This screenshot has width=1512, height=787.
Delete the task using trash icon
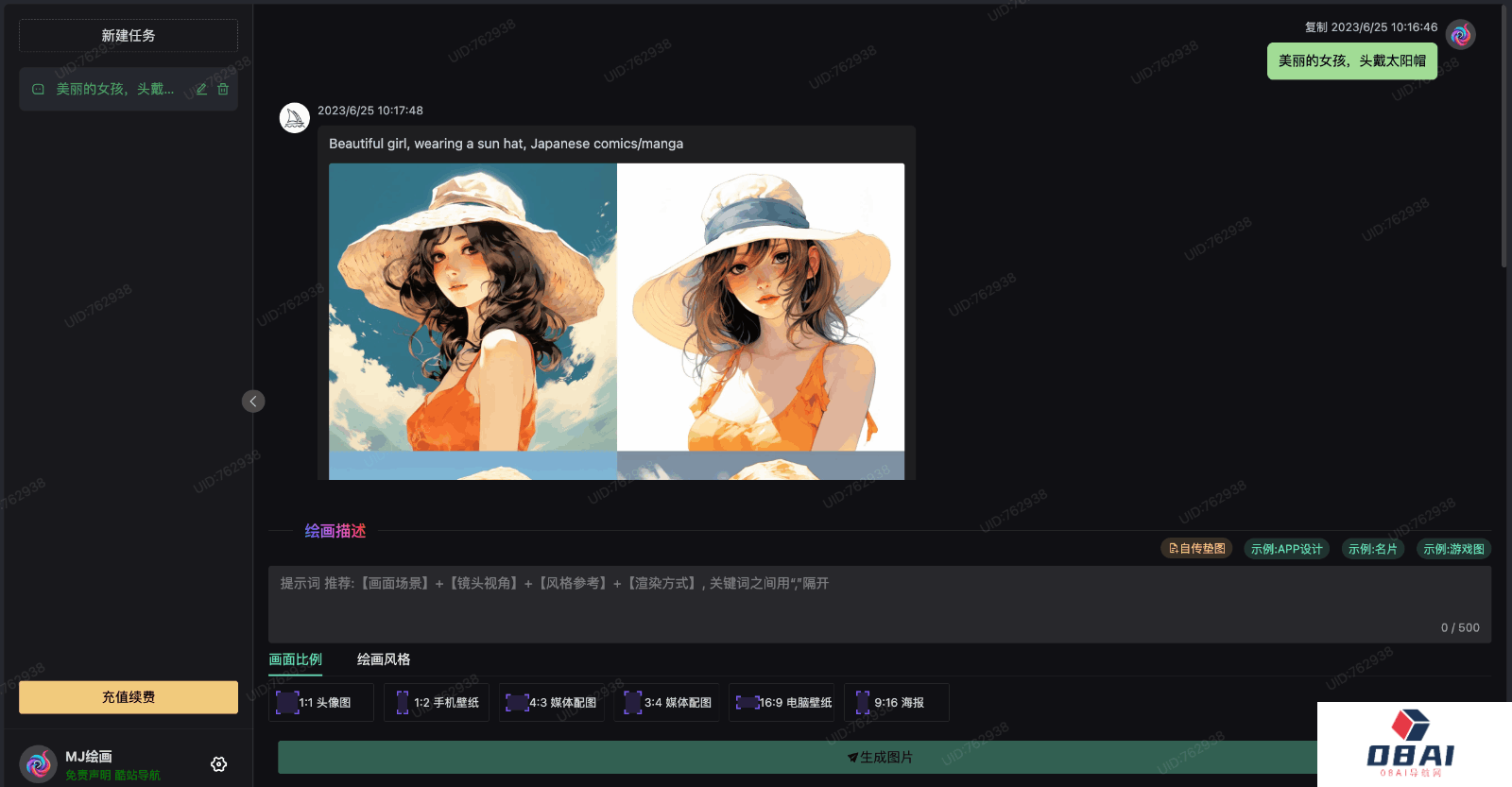[223, 89]
